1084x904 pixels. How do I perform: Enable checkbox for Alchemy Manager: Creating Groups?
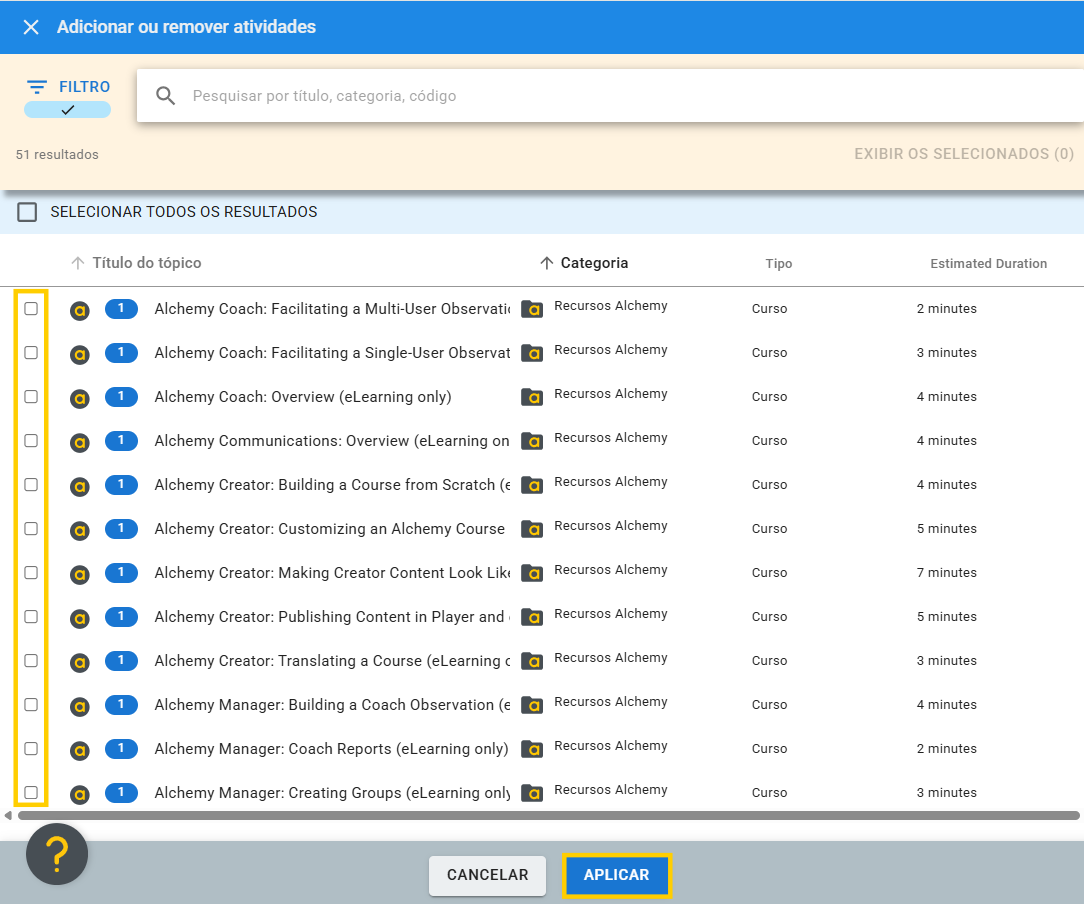(x=31, y=793)
